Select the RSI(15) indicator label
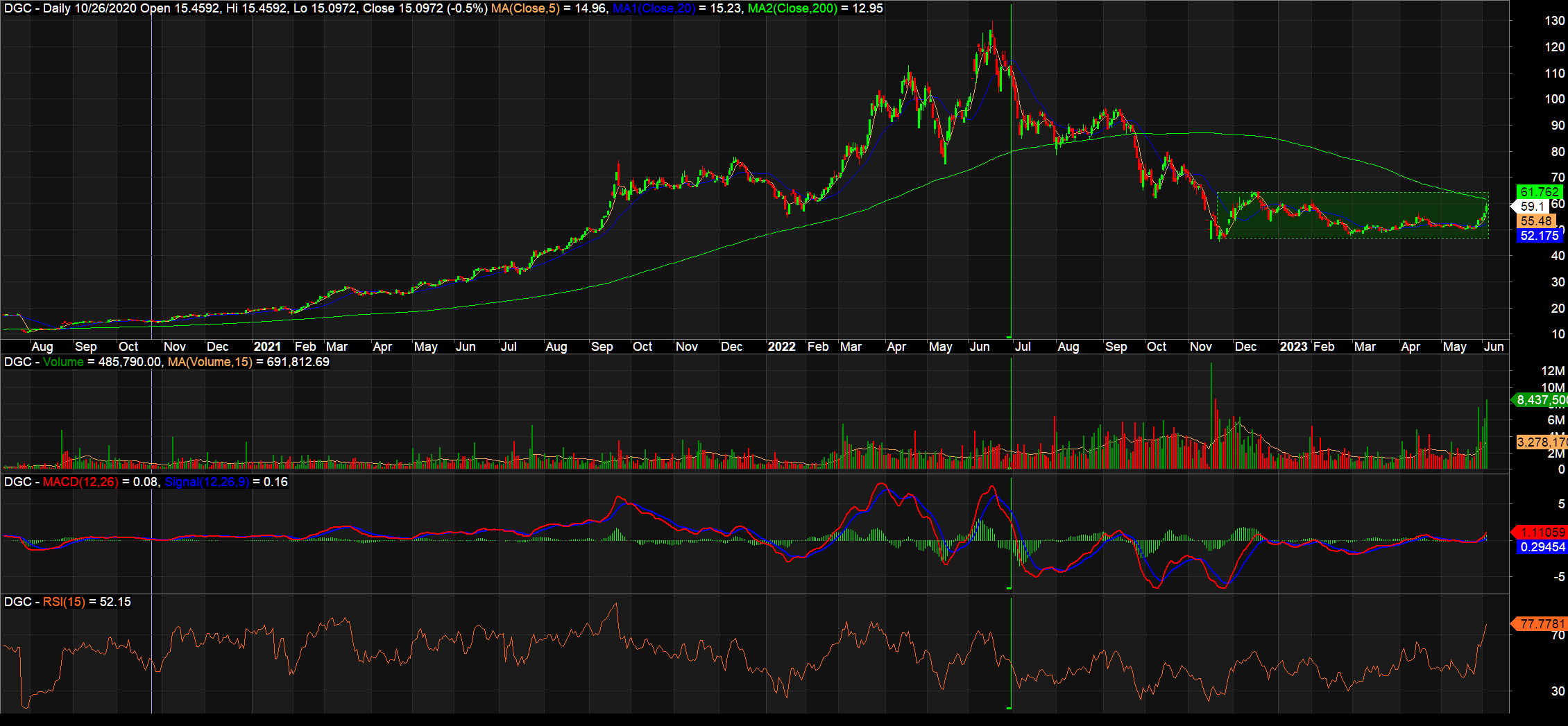 point(64,602)
